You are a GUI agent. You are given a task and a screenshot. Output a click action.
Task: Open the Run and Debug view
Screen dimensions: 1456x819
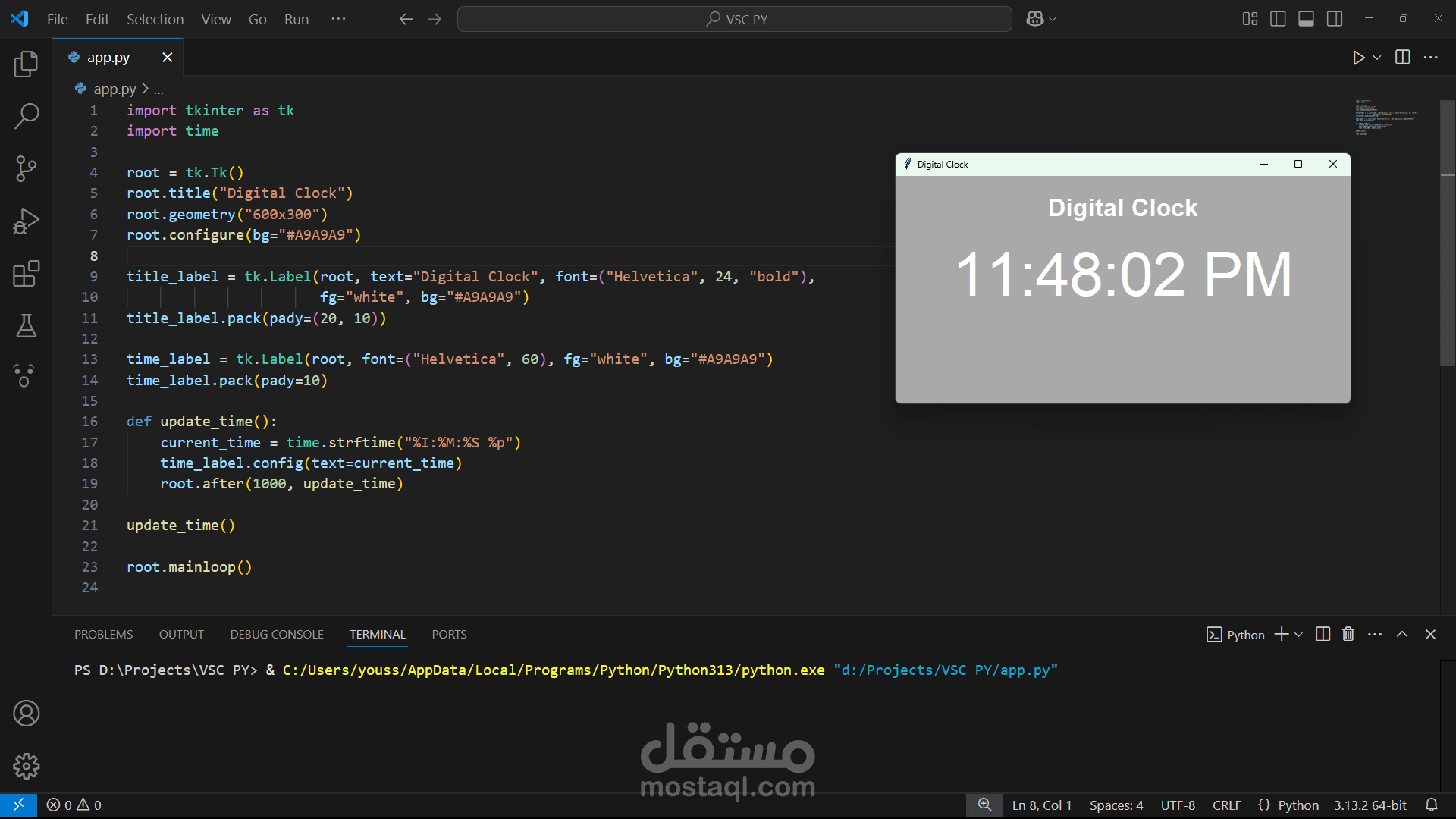(26, 221)
